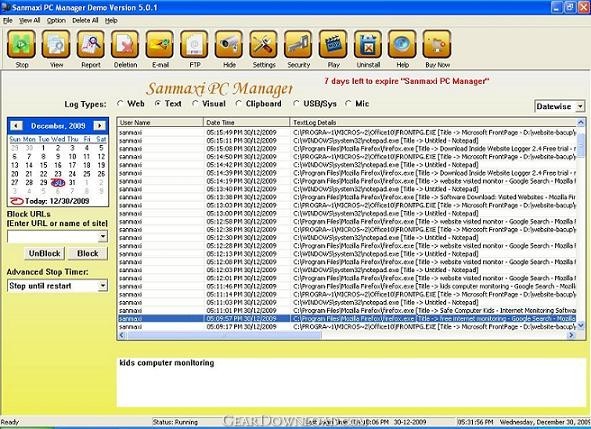Select calendar date 25 of December

coord(87,174)
